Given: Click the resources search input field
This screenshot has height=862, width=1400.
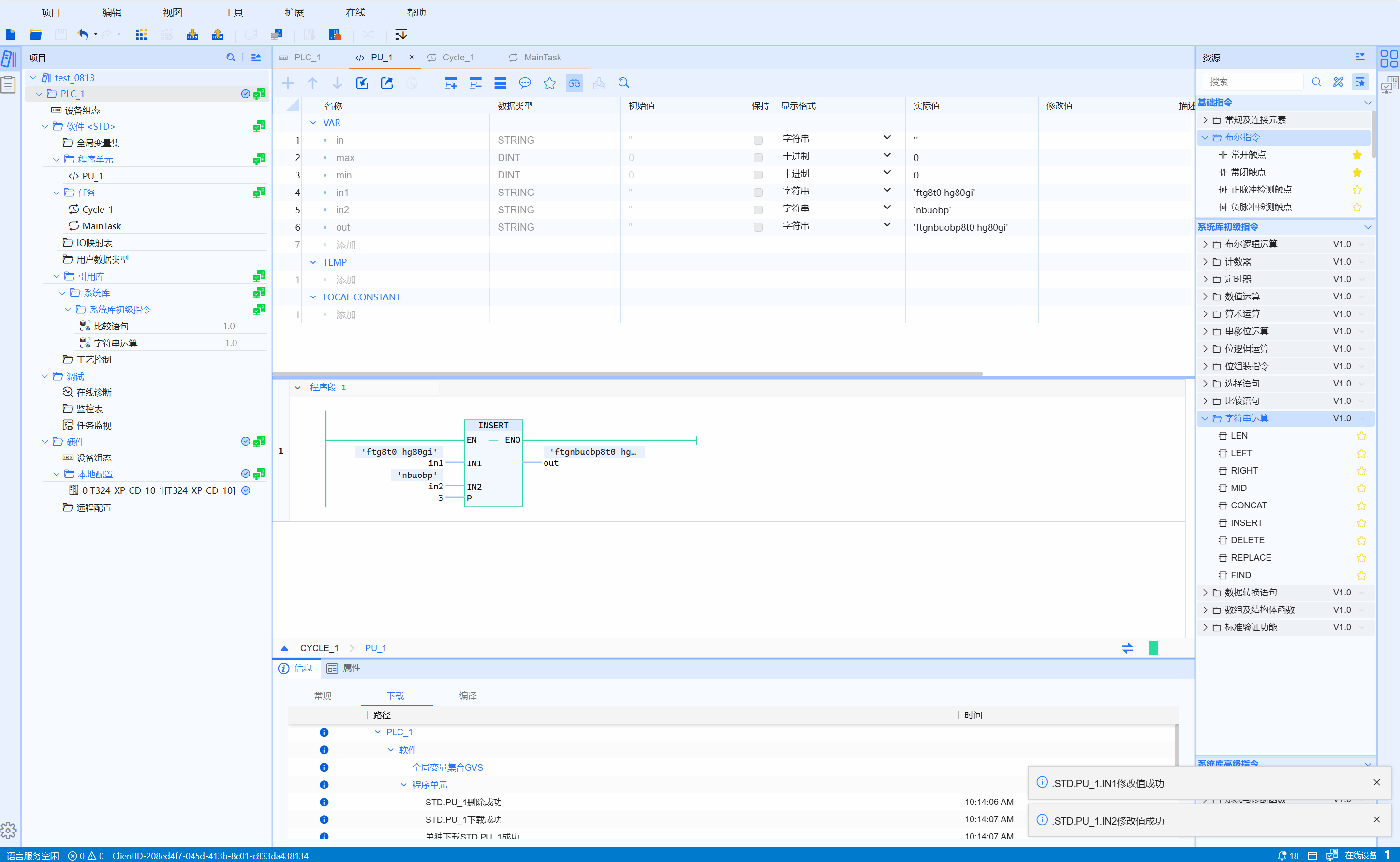Looking at the screenshot, I should pos(1253,82).
